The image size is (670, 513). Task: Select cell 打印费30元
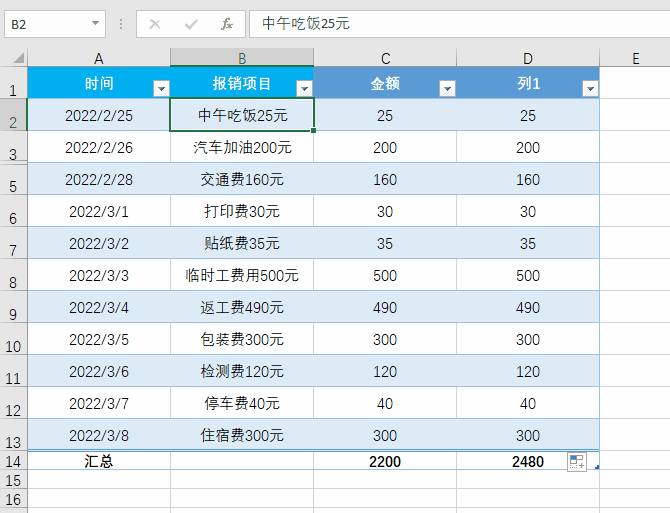point(242,211)
